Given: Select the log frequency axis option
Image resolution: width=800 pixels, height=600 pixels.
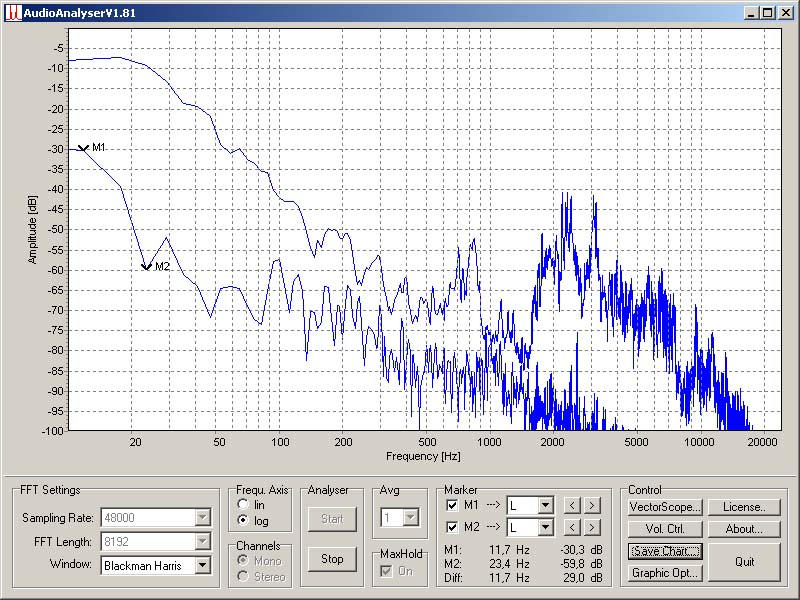Looking at the screenshot, I should (x=243, y=520).
